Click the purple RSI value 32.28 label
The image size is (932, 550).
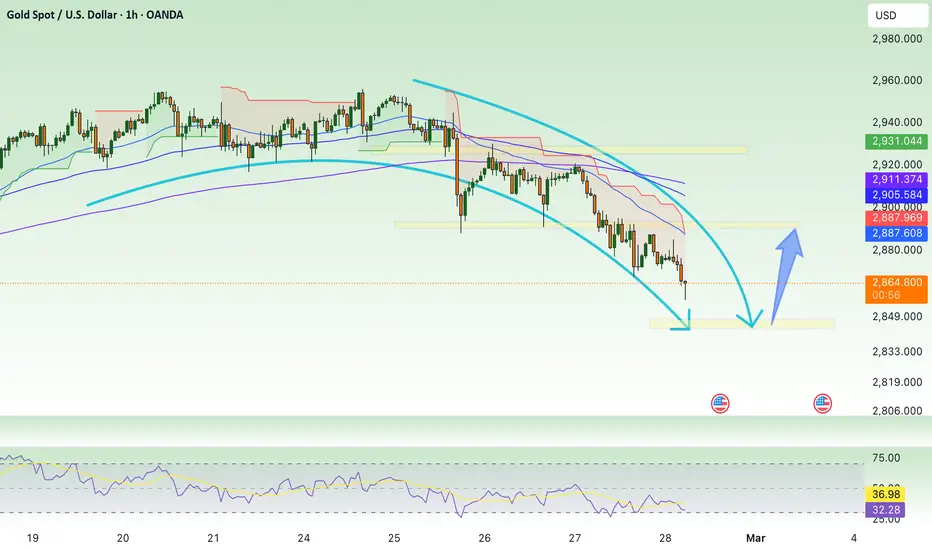tap(886, 510)
